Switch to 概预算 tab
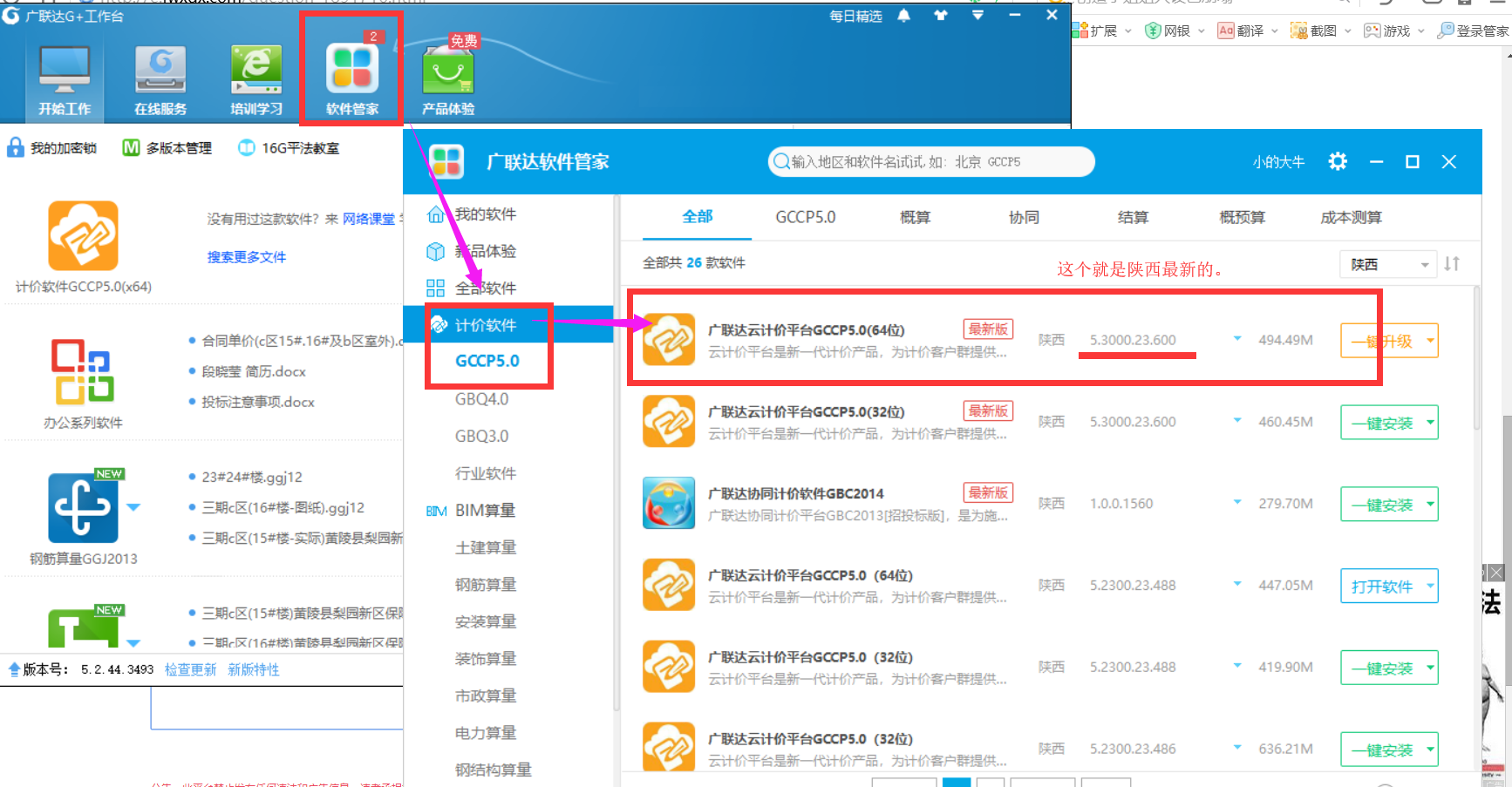This screenshot has height=787, width=1512. click(x=1242, y=217)
